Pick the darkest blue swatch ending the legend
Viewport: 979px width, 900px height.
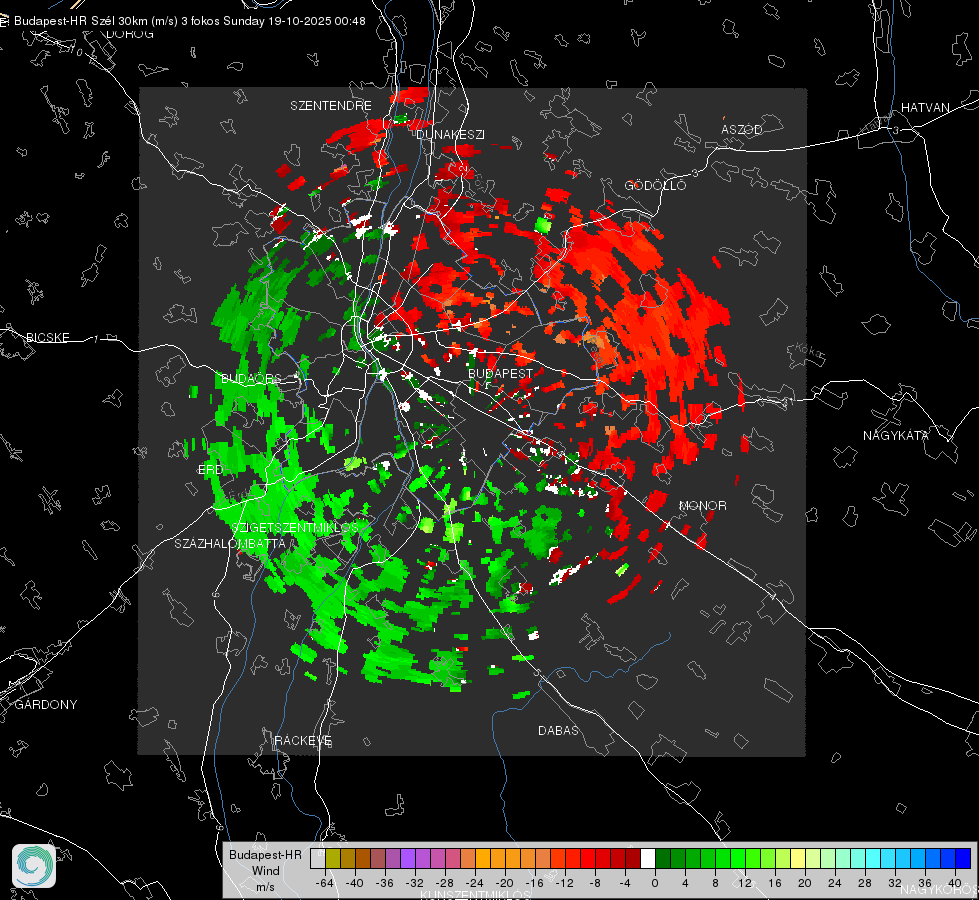coord(963,859)
